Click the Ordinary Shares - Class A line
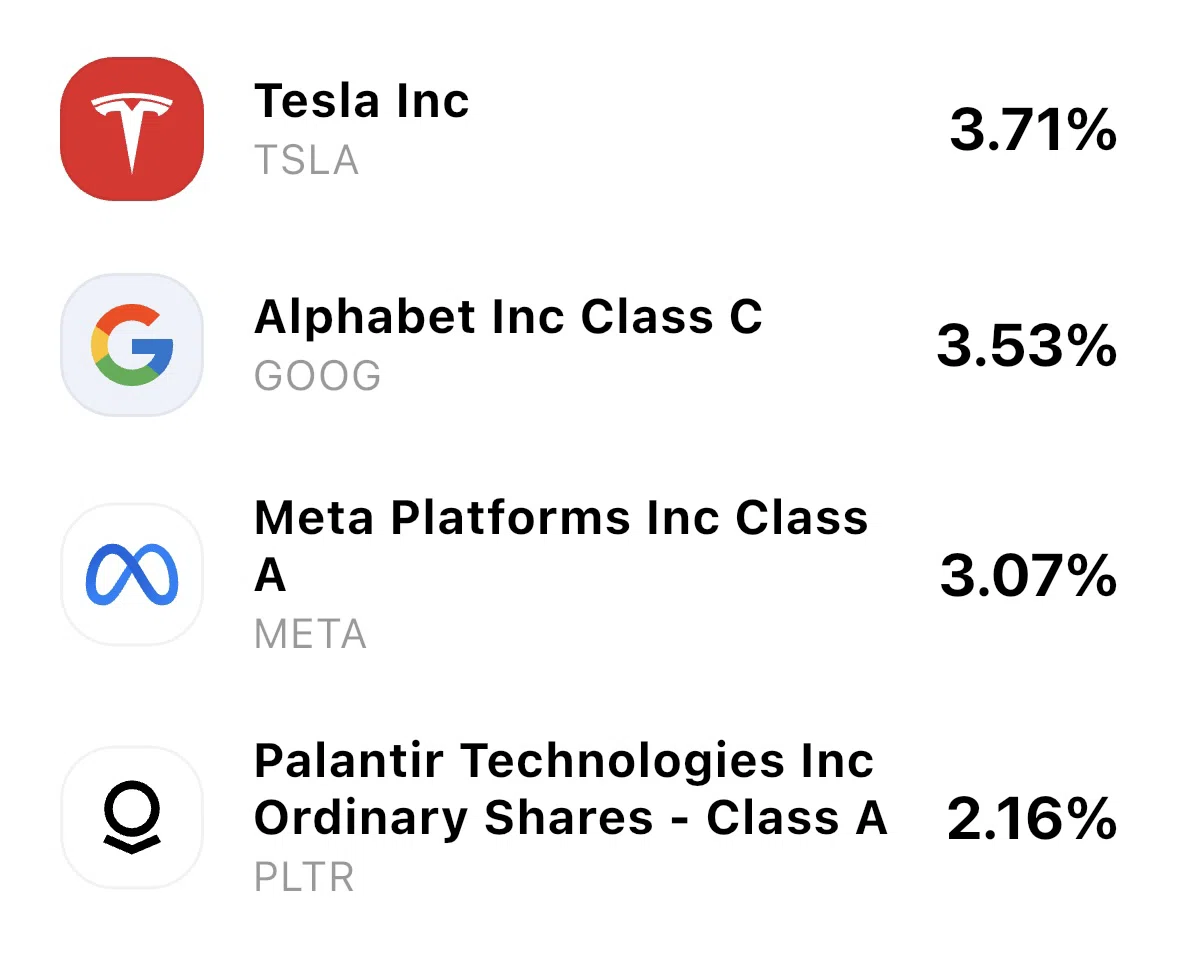Image resolution: width=1179 pixels, height=956 pixels. (x=571, y=818)
